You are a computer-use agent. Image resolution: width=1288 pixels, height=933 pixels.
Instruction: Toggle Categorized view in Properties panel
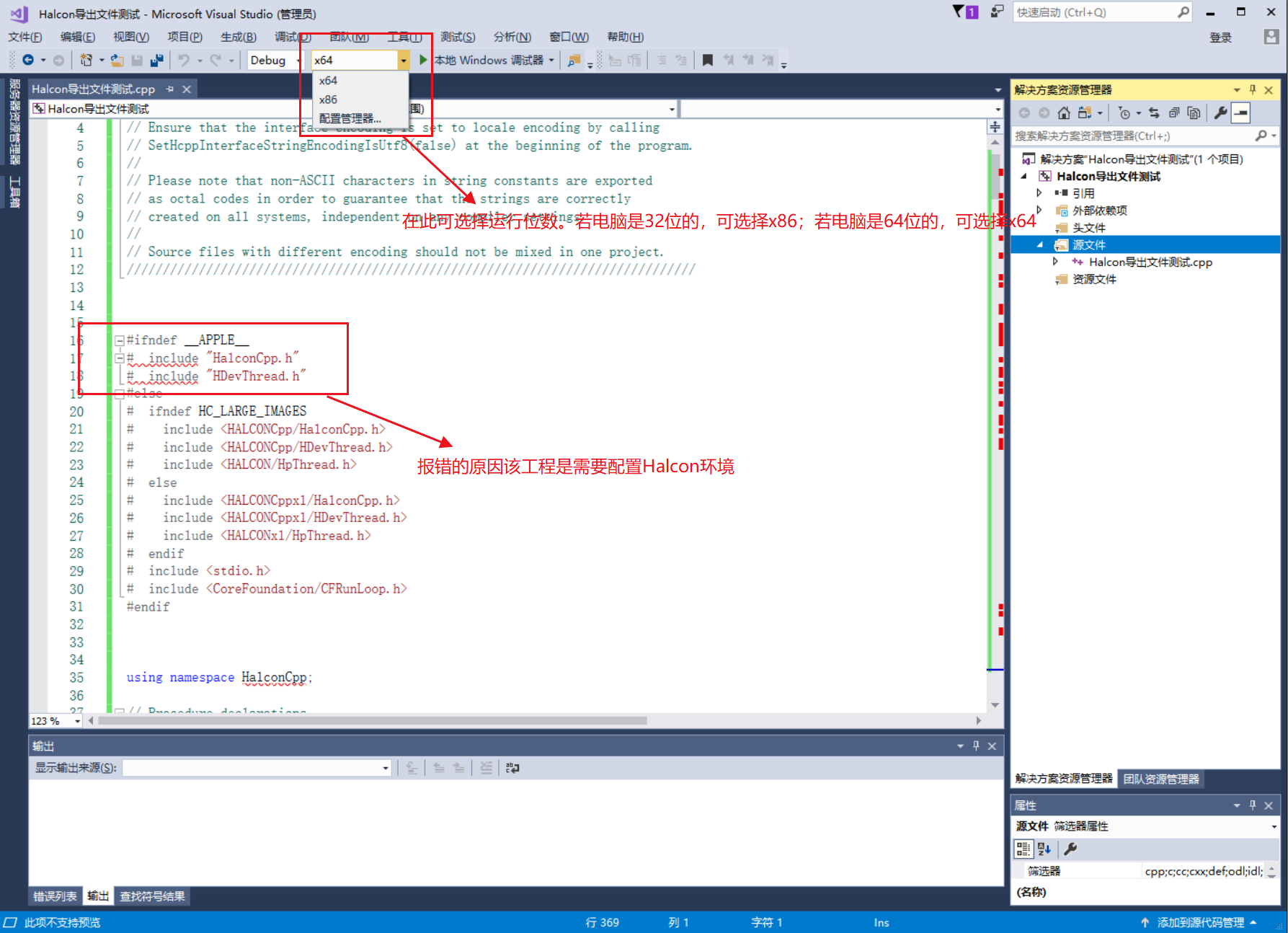pos(1023,849)
